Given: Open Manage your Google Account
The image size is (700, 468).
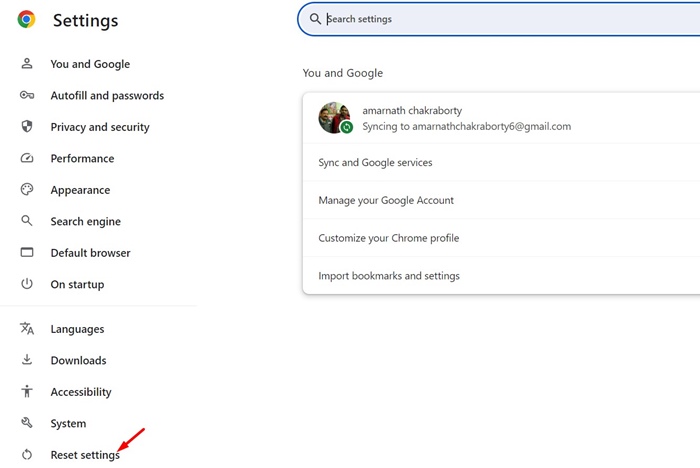Looking at the screenshot, I should coord(501,200).
